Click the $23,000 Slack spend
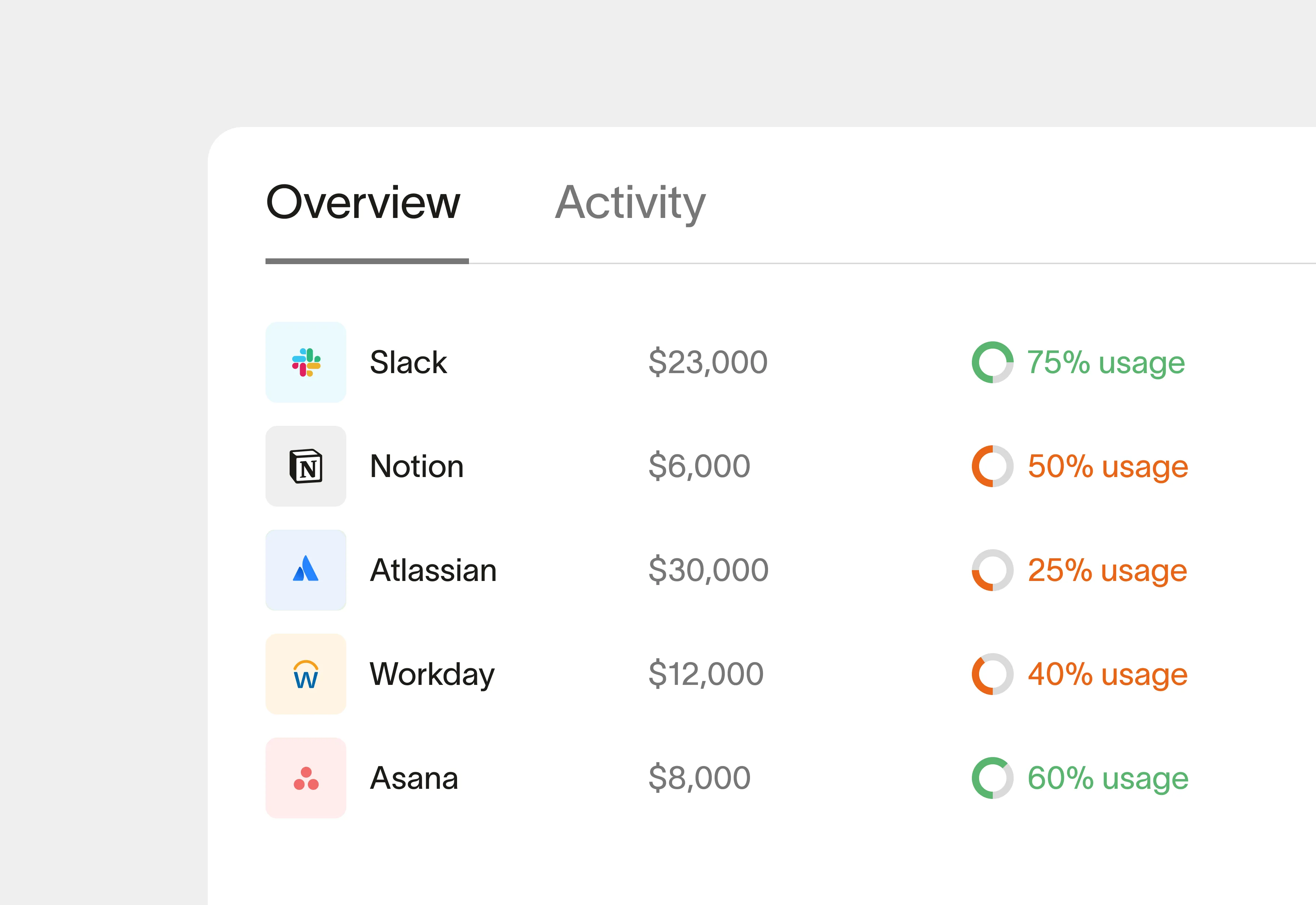Image resolution: width=1316 pixels, height=905 pixels. 708,362
